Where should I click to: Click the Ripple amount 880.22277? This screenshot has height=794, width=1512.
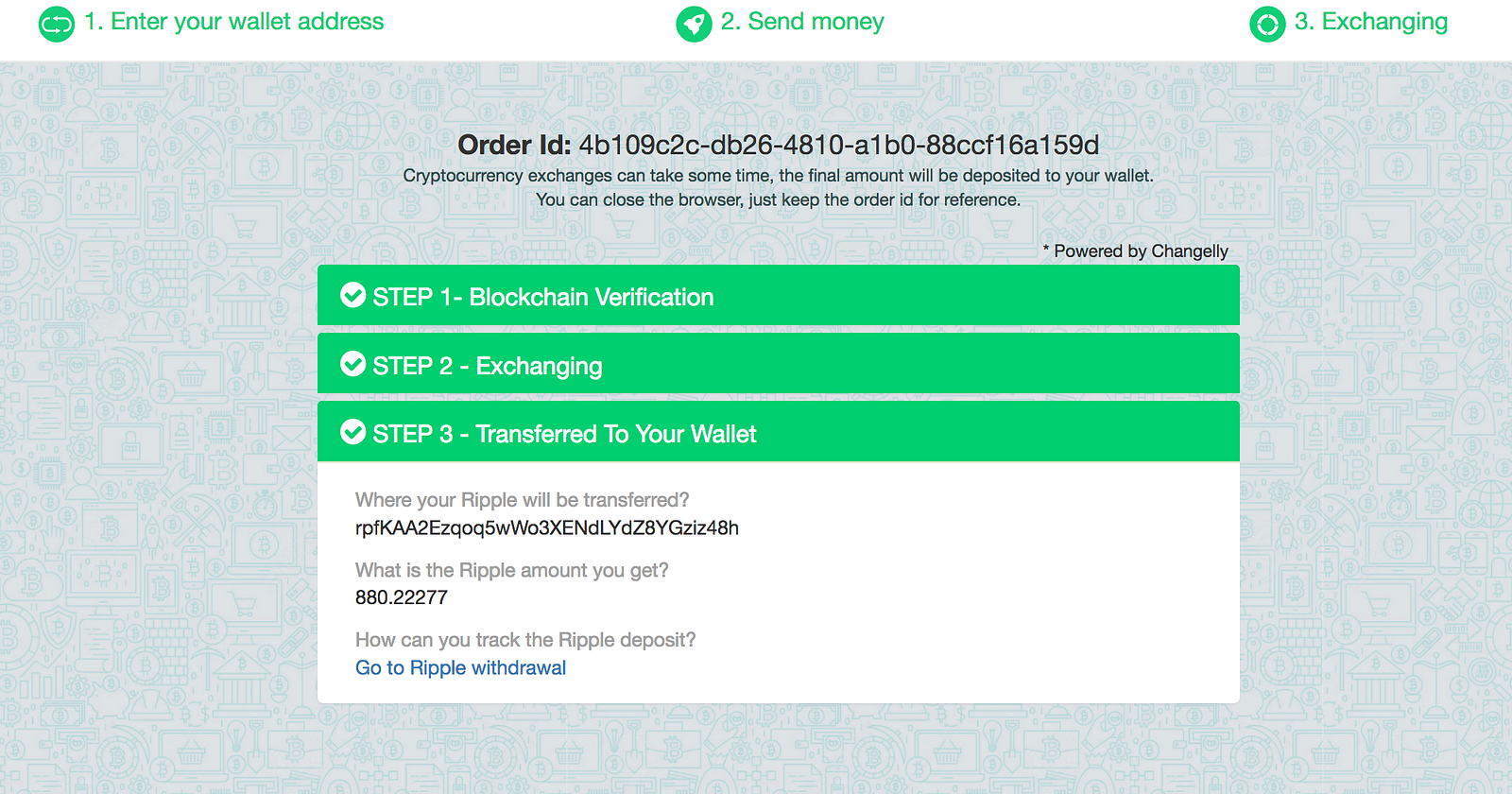coord(402,597)
